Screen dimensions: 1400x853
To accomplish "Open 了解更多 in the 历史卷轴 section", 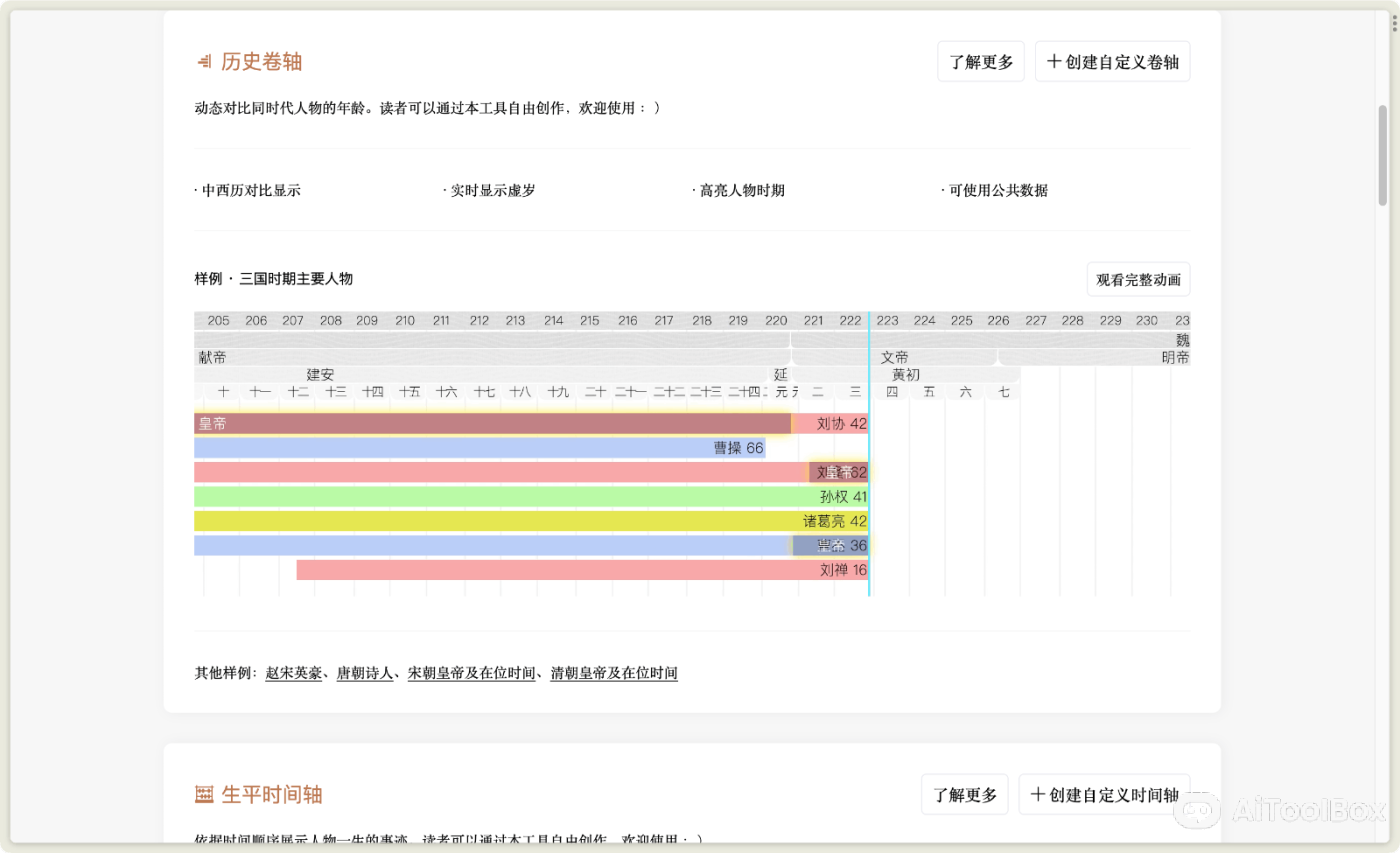I will (x=980, y=61).
